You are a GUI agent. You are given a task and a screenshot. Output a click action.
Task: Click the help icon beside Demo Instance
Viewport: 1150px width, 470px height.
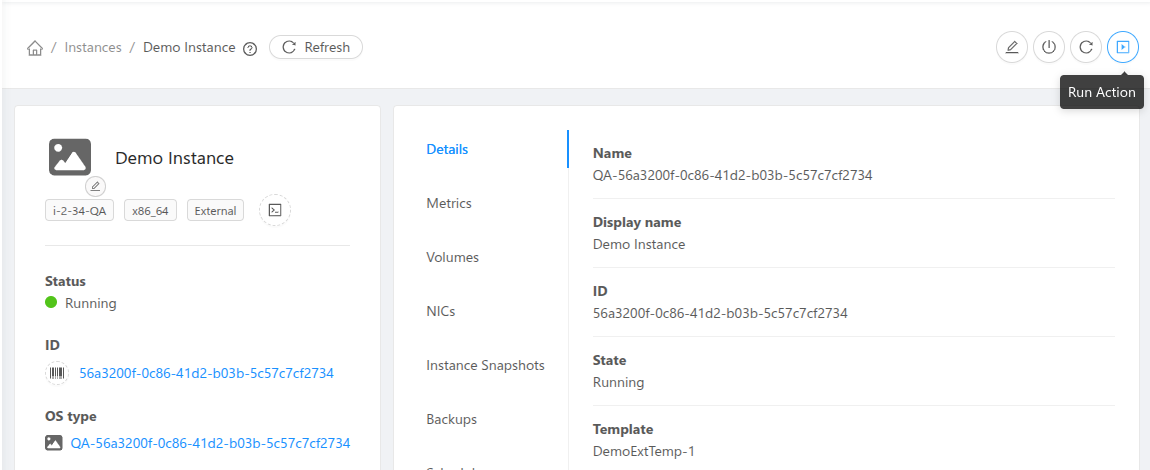[x=250, y=48]
